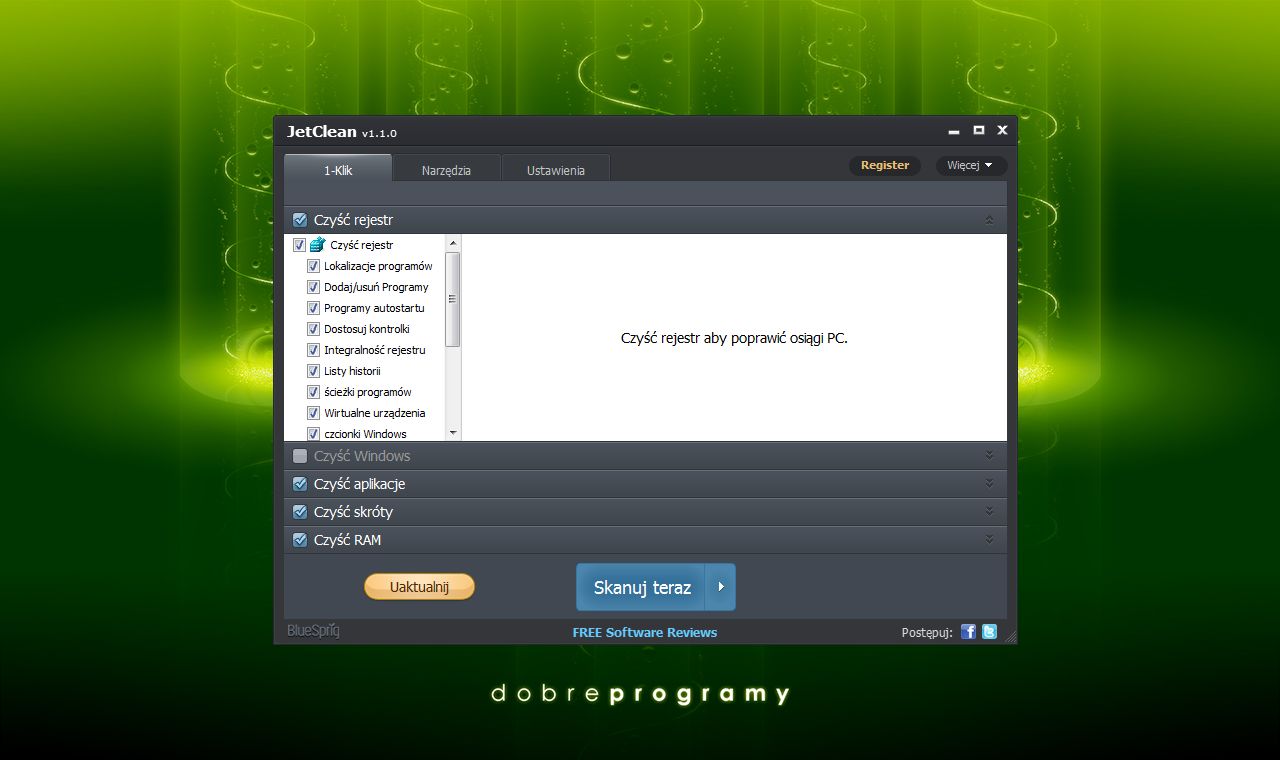Click the Czyść aplikacje section title

coord(359,484)
